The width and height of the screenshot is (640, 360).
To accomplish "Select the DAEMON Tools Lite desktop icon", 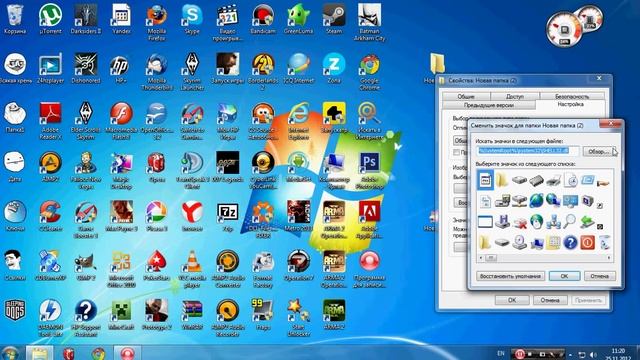I will (x=50, y=318).
